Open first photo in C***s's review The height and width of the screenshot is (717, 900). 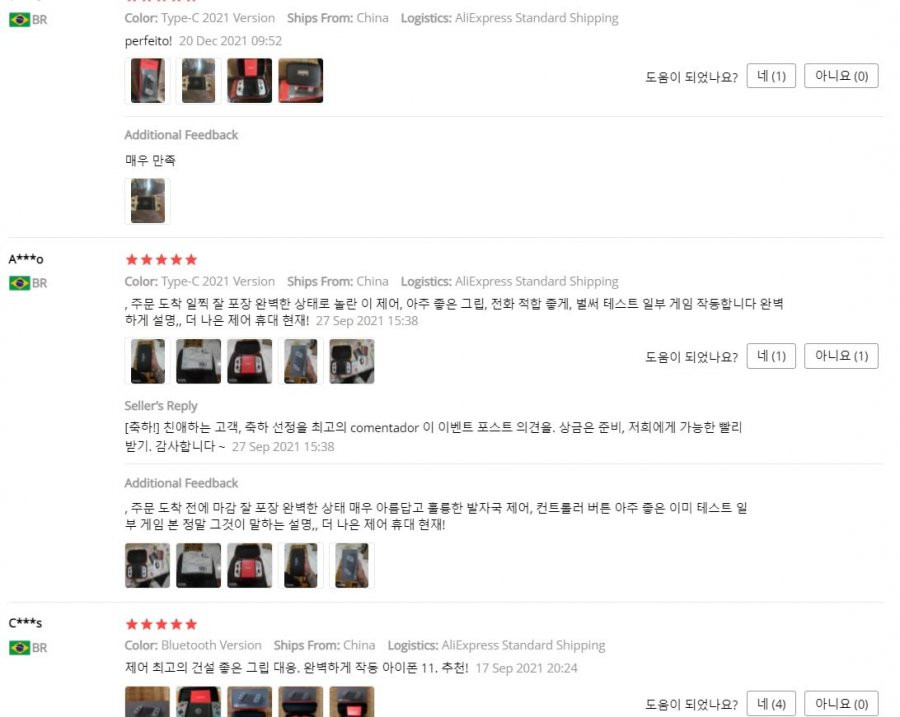tap(148, 702)
